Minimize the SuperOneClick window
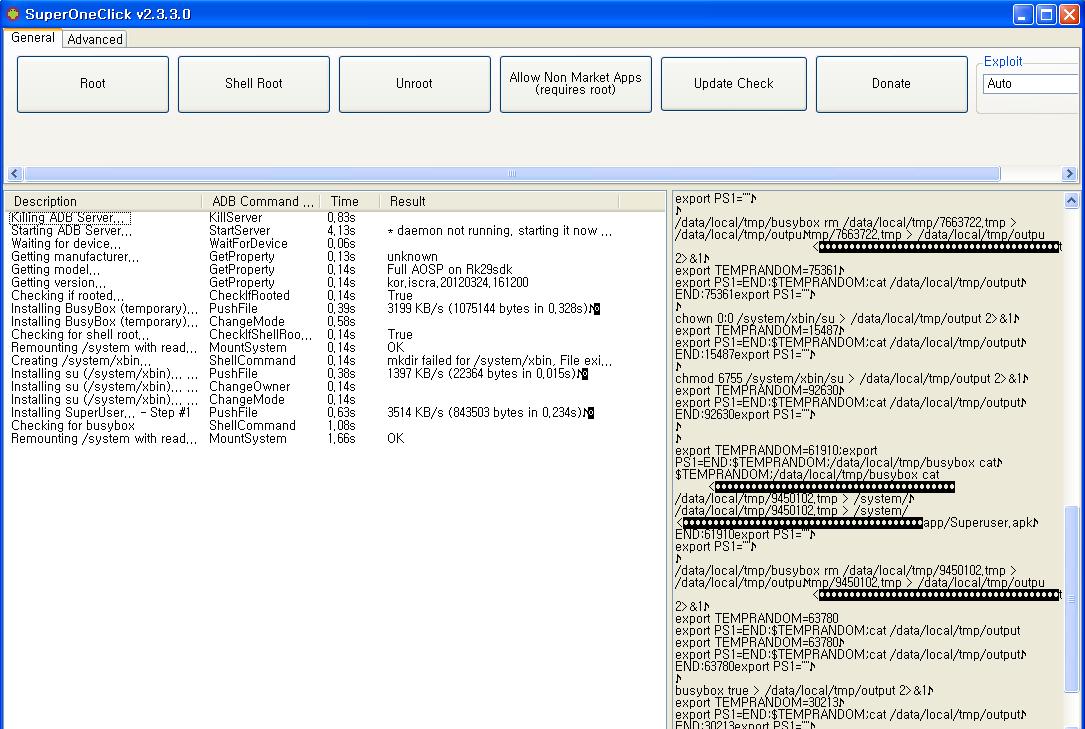Image resolution: width=1085 pixels, height=729 pixels. point(1023,15)
